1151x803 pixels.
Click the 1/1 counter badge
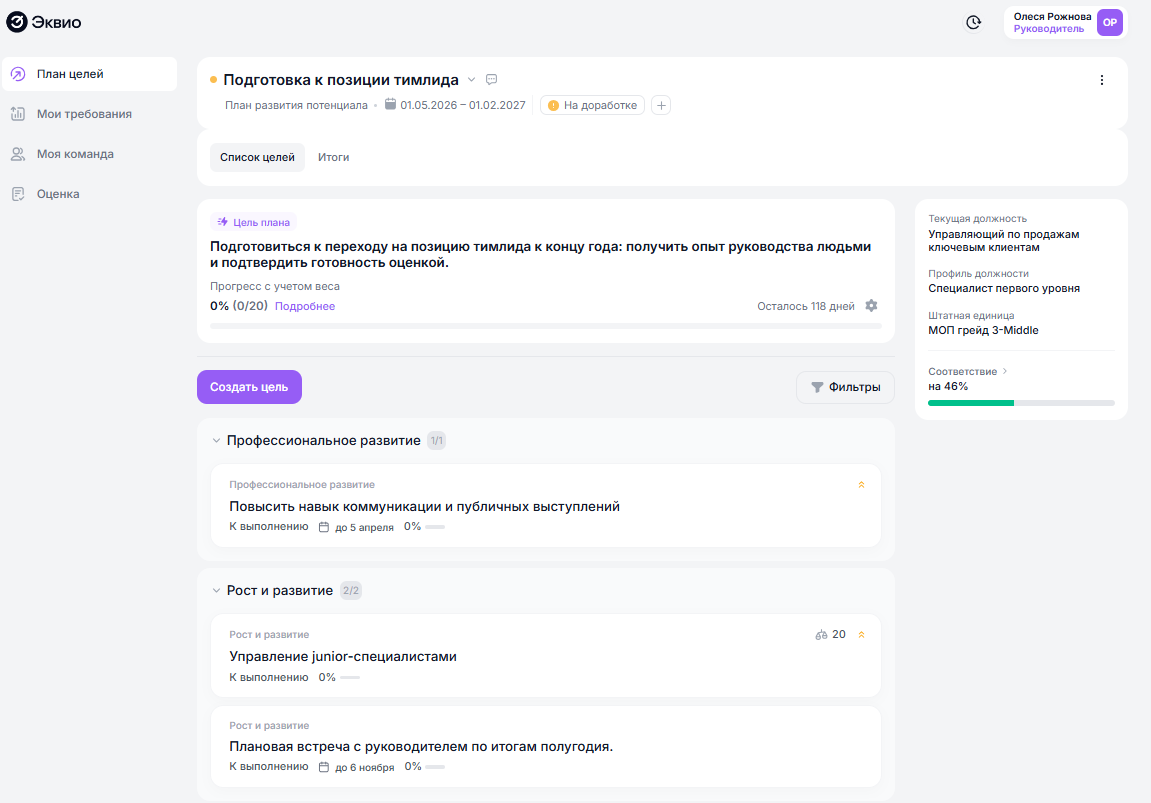(x=437, y=440)
